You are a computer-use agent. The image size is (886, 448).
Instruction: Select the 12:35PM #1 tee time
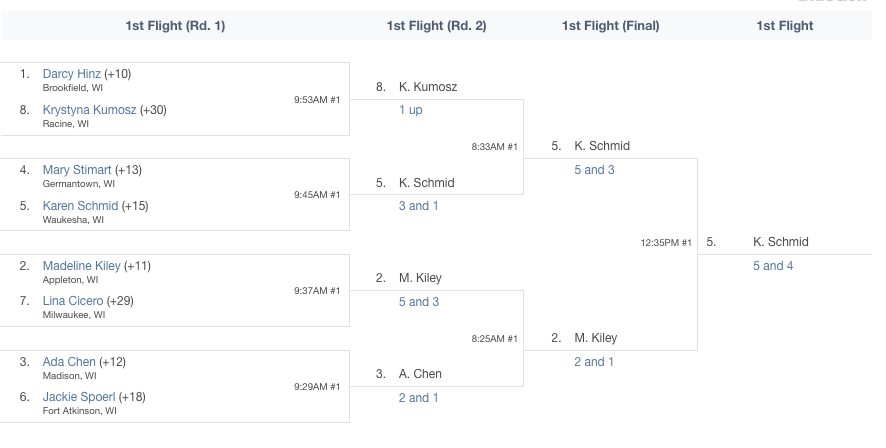click(x=666, y=243)
